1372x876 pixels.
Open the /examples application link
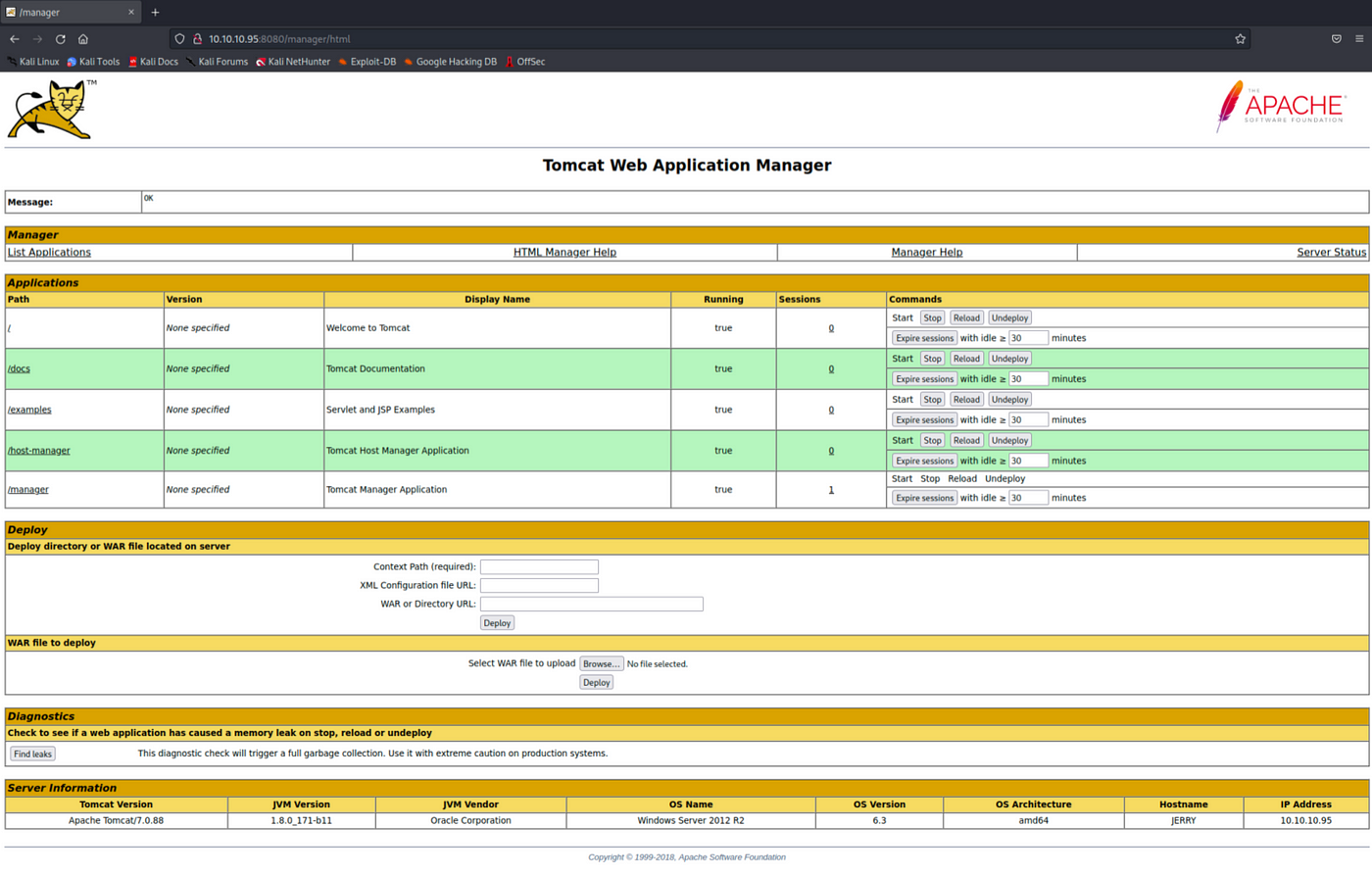point(29,410)
